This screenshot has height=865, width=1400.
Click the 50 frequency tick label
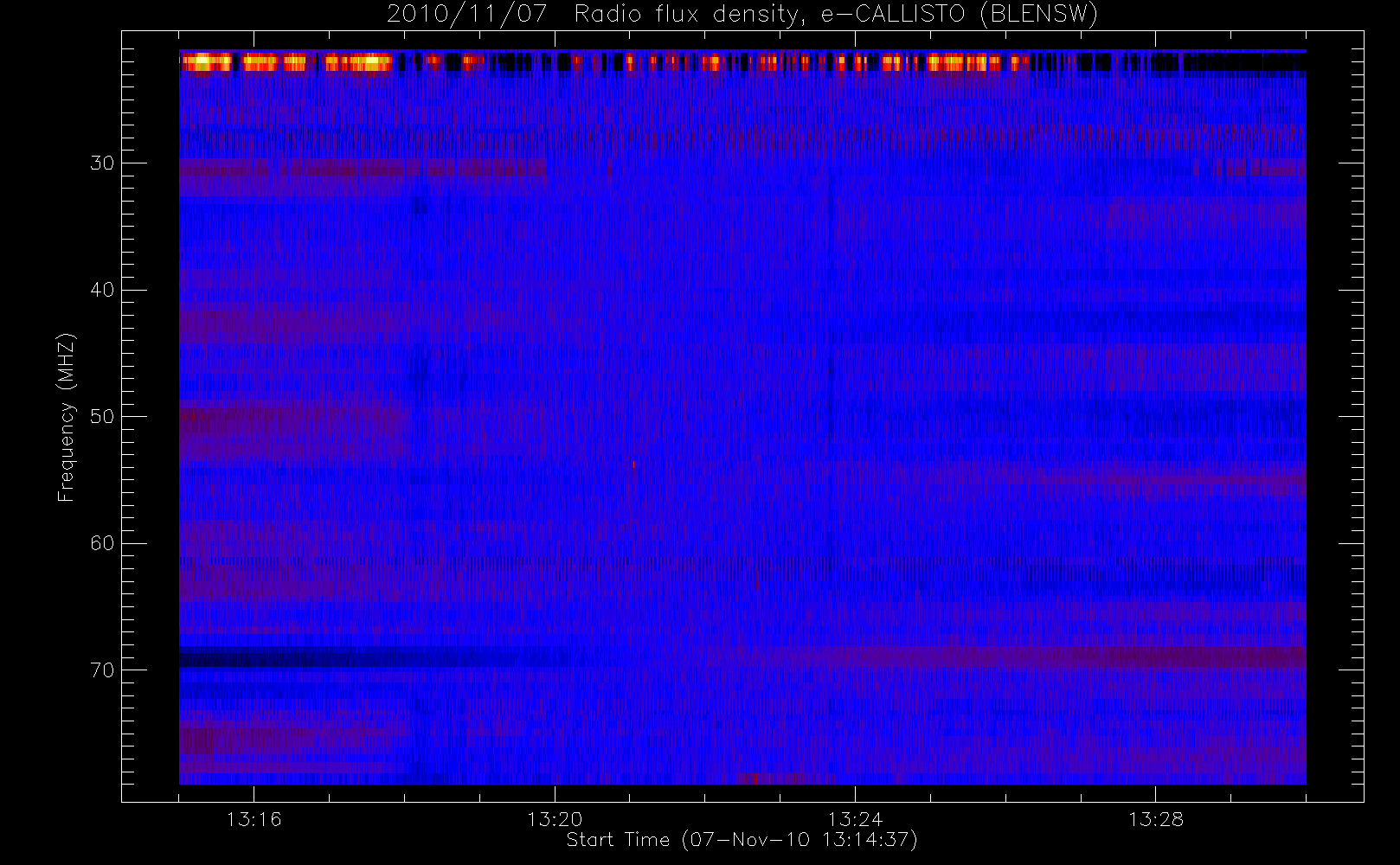[x=102, y=417]
